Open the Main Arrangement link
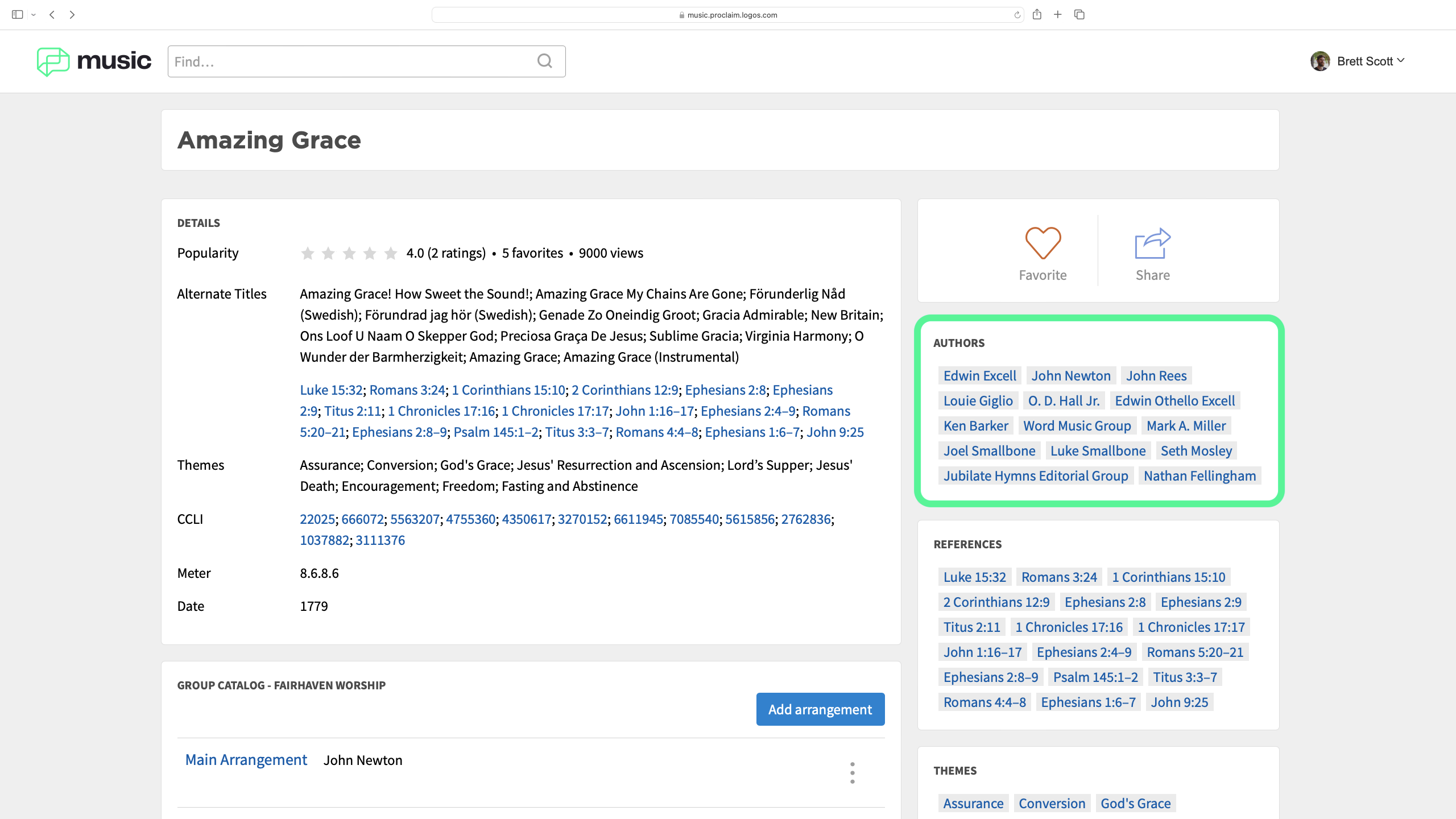The width and height of the screenshot is (1456, 819). click(x=246, y=760)
